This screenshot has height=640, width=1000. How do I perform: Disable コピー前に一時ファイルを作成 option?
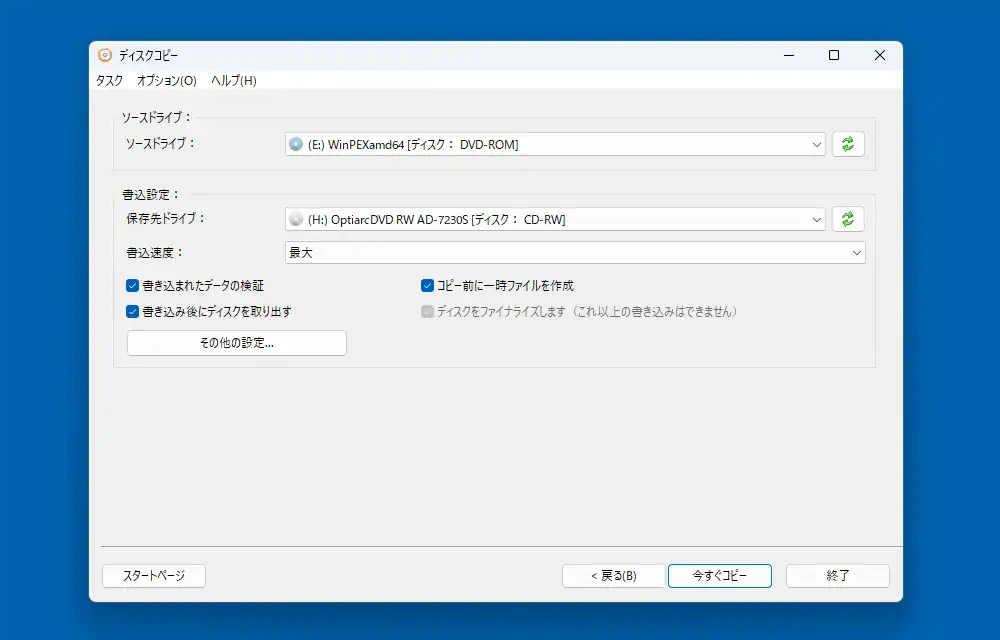pyautogui.click(x=428, y=285)
